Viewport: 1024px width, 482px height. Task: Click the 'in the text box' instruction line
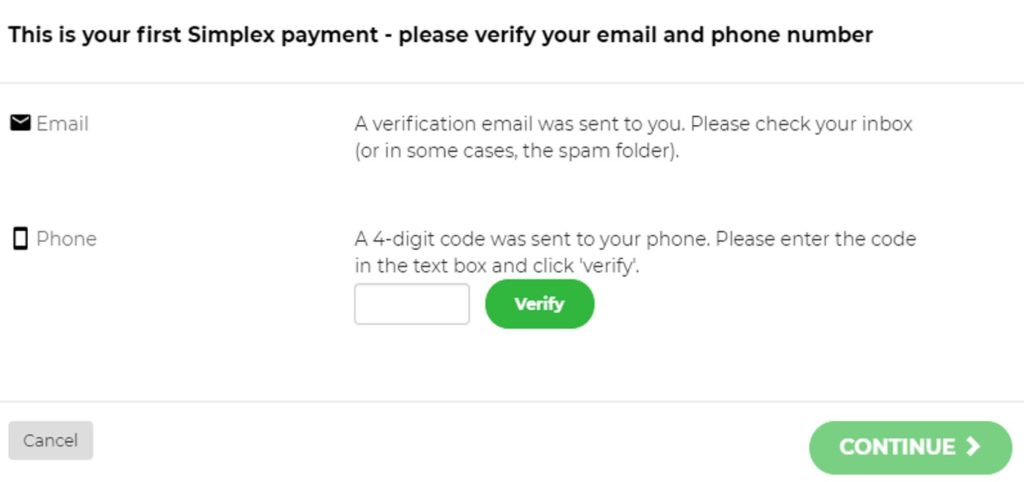click(497, 266)
